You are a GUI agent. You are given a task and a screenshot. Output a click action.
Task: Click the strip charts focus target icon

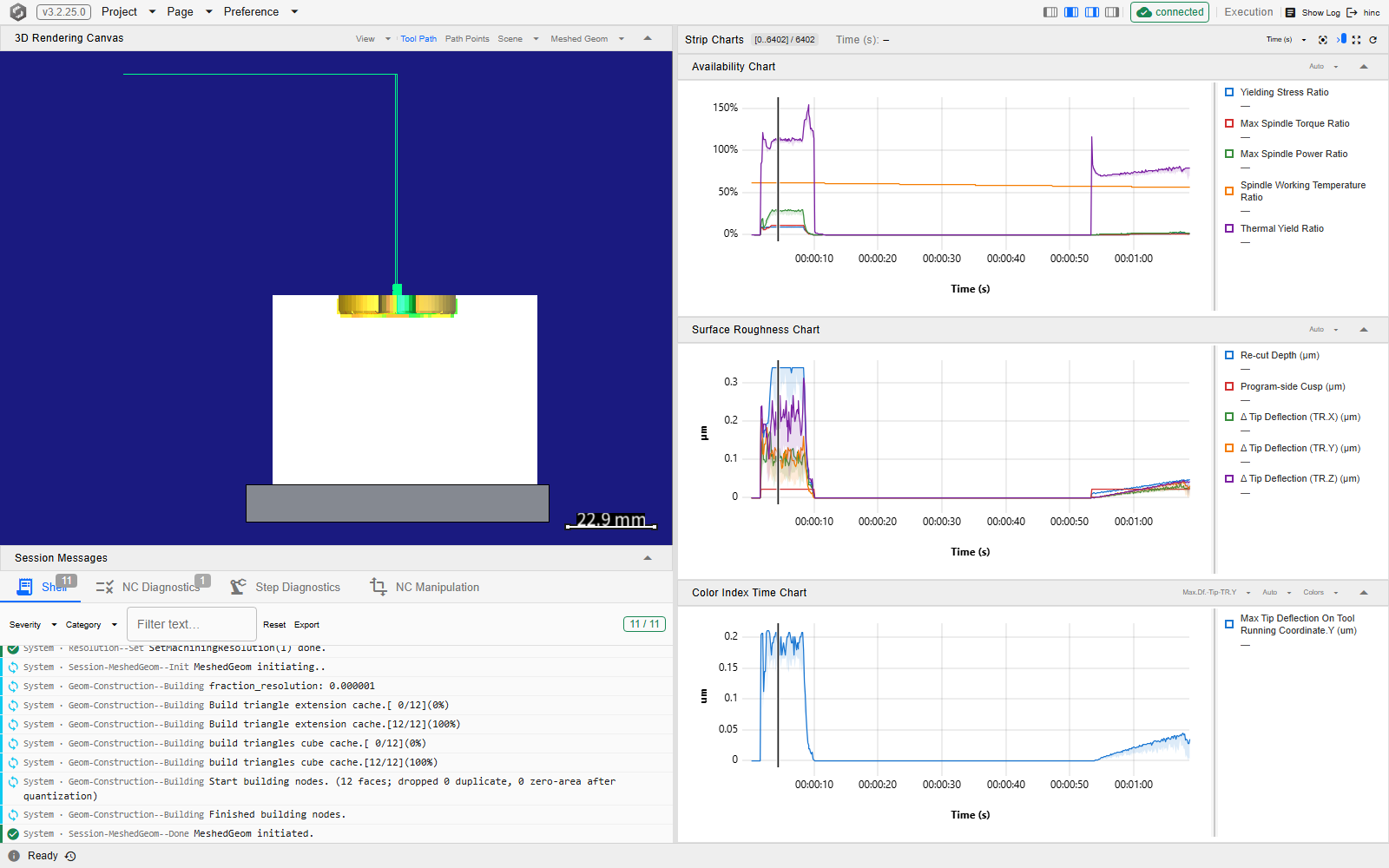[x=1323, y=40]
